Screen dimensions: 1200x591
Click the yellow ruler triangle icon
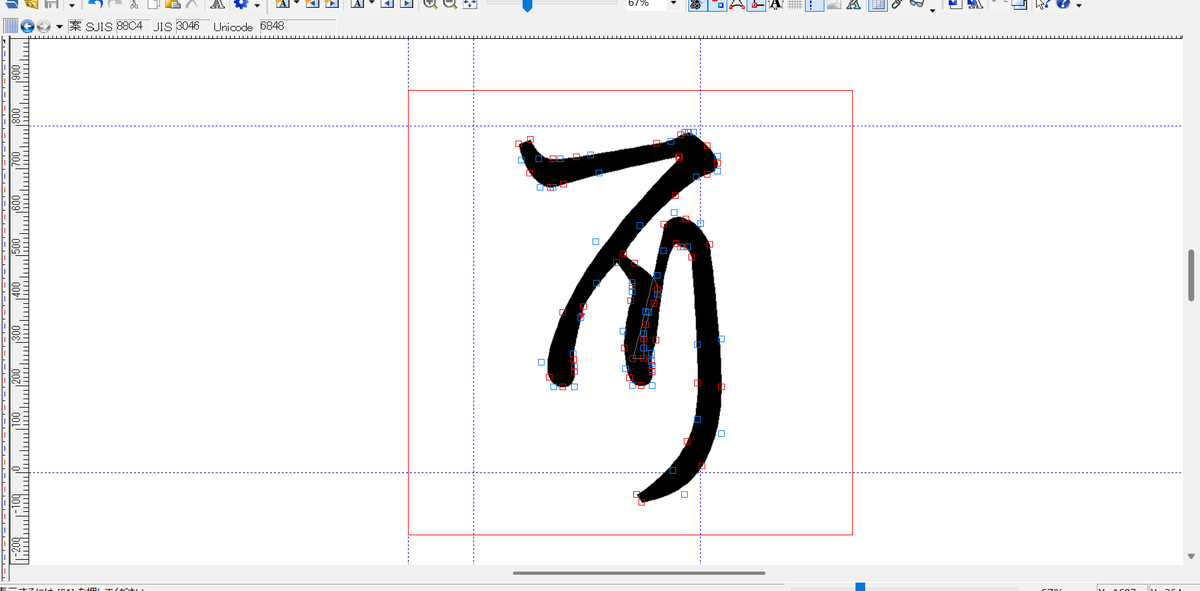point(853,4)
